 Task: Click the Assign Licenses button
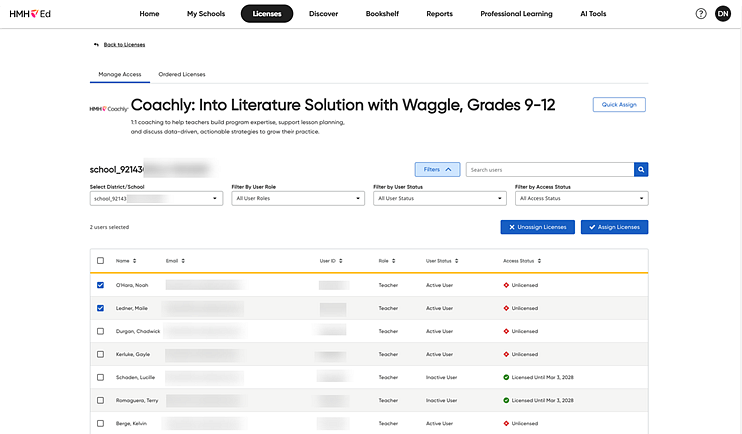tap(614, 227)
